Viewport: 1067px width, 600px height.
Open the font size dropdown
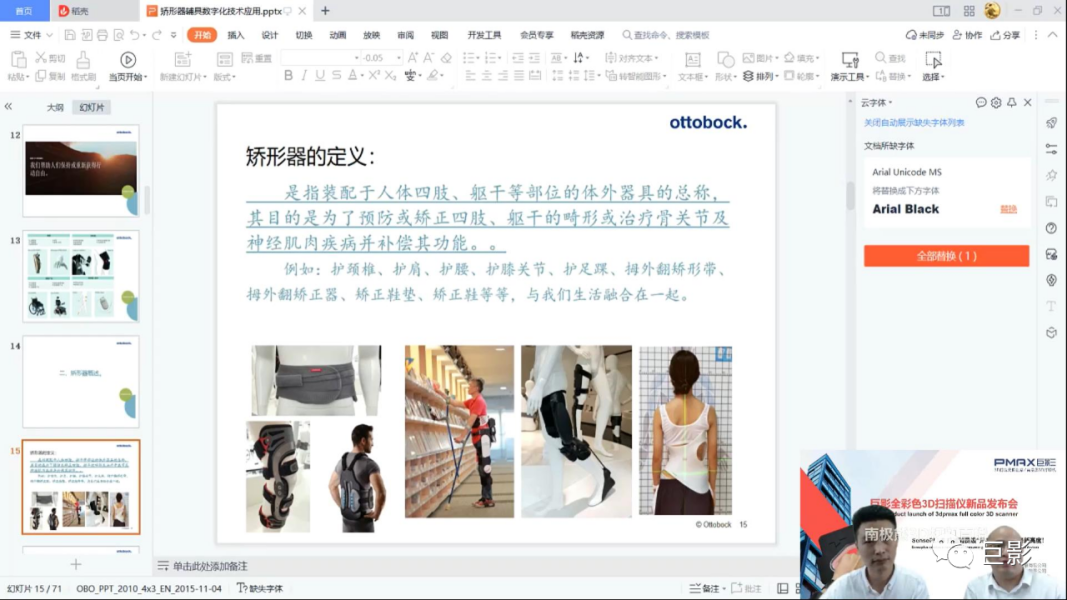398,58
